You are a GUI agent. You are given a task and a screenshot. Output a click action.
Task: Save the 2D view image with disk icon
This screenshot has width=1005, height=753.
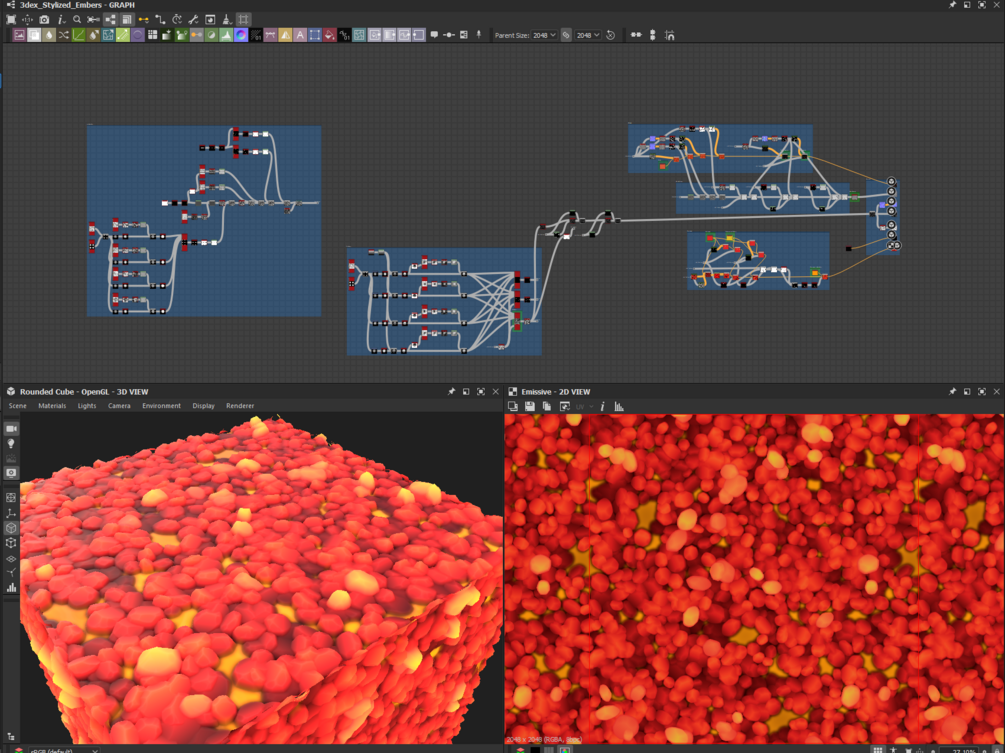click(x=529, y=406)
